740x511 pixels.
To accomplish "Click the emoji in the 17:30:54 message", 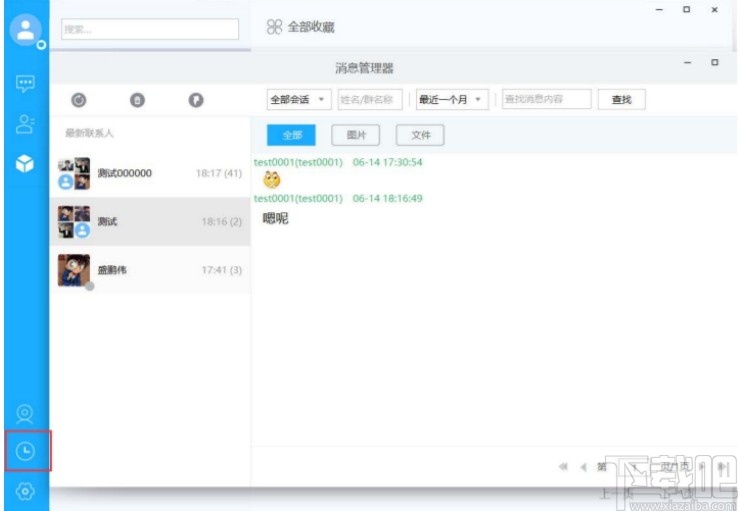I will [272, 179].
